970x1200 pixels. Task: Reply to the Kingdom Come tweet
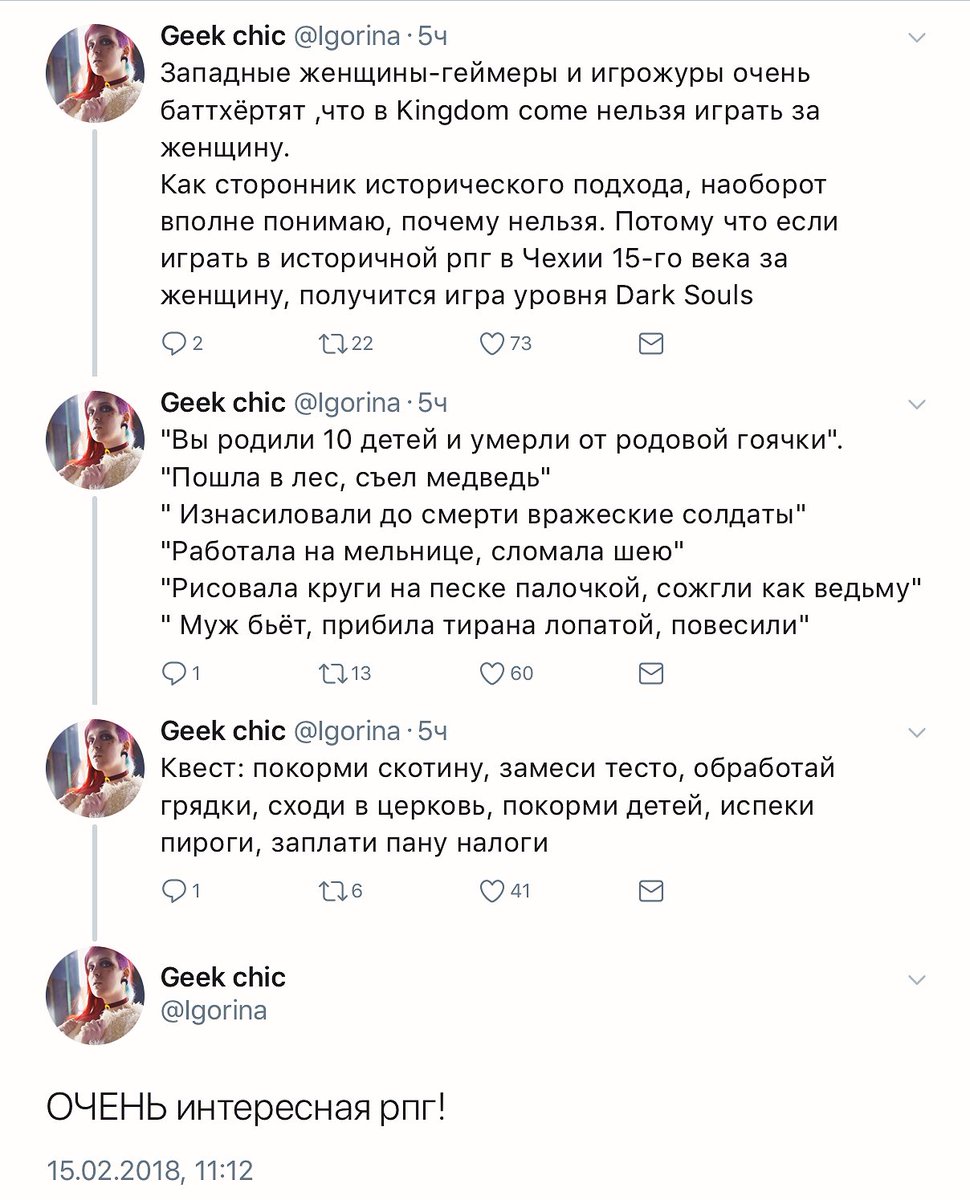pyautogui.click(x=173, y=344)
